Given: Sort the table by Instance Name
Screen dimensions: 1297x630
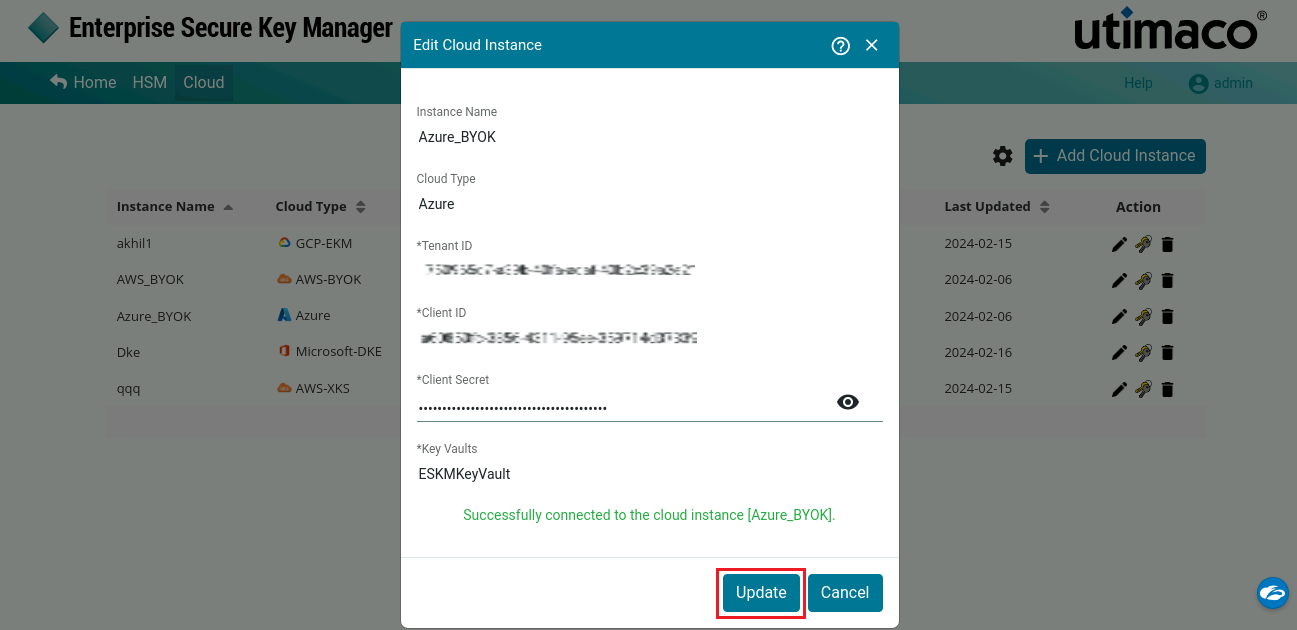Looking at the screenshot, I should (174, 207).
